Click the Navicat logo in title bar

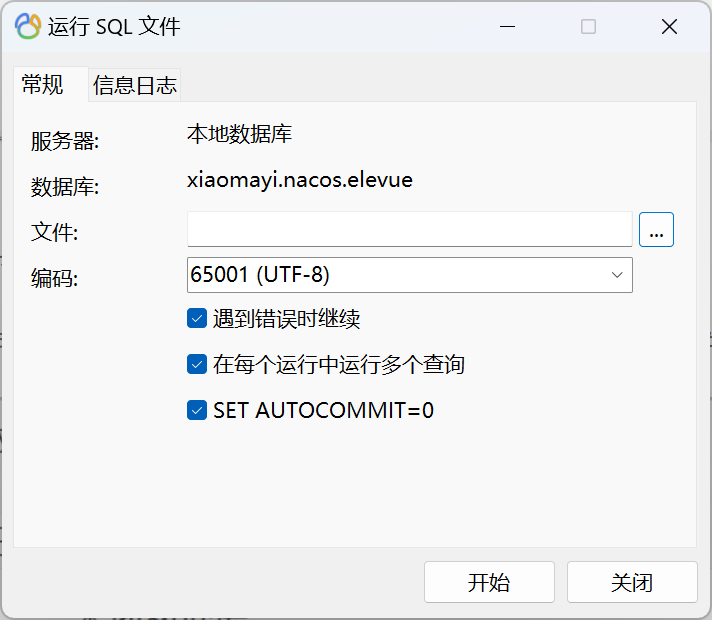(28, 26)
